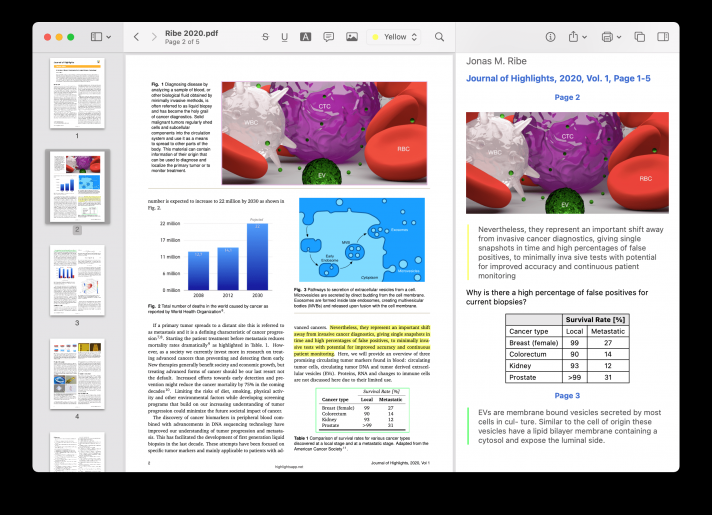
Task: Jump to Page 2 link in notes
Action: (x=567, y=97)
